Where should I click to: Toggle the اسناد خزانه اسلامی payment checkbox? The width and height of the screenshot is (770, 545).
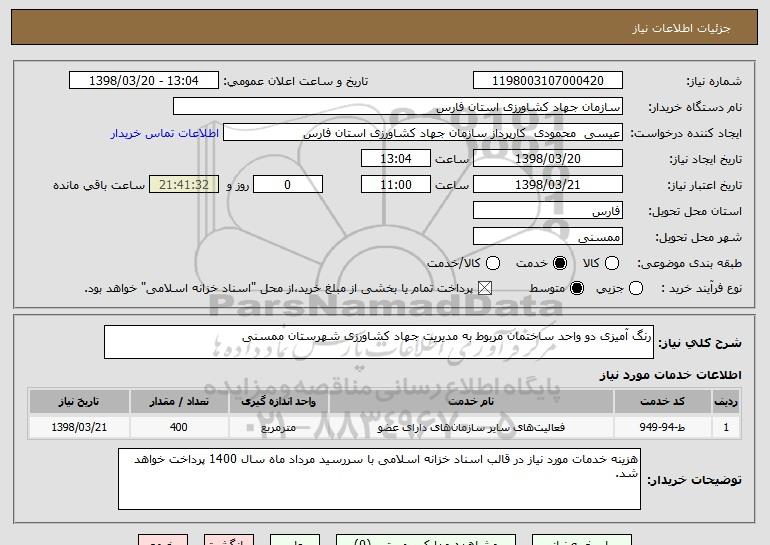pyautogui.click(x=485, y=288)
